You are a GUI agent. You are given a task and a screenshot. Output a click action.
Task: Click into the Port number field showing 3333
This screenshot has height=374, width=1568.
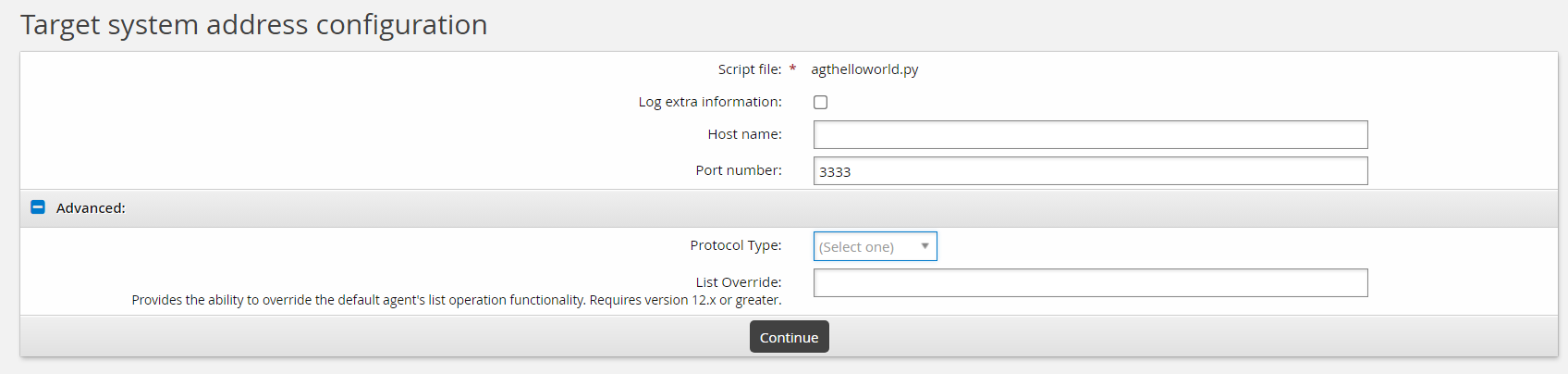click(1090, 171)
